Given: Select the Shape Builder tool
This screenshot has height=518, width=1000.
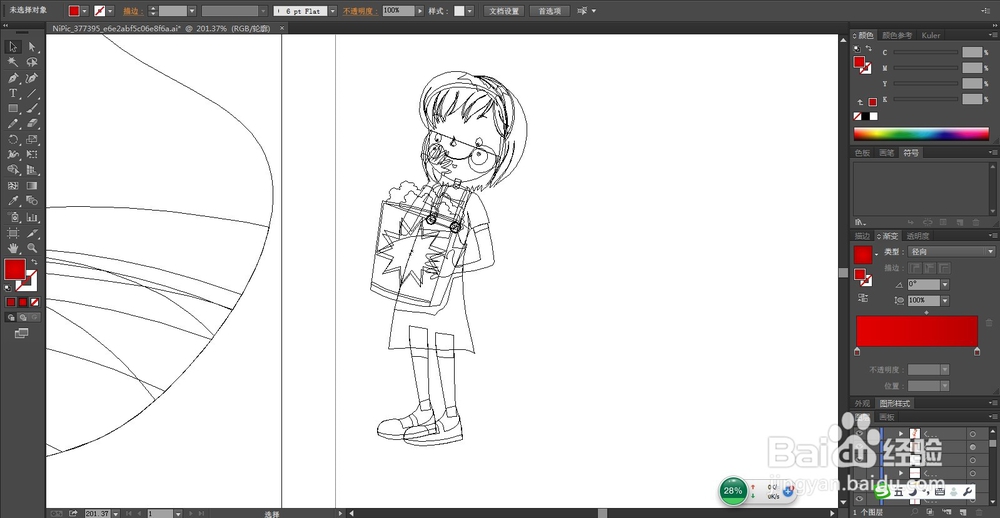Looking at the screenshot, I should (x=13, y=170).
